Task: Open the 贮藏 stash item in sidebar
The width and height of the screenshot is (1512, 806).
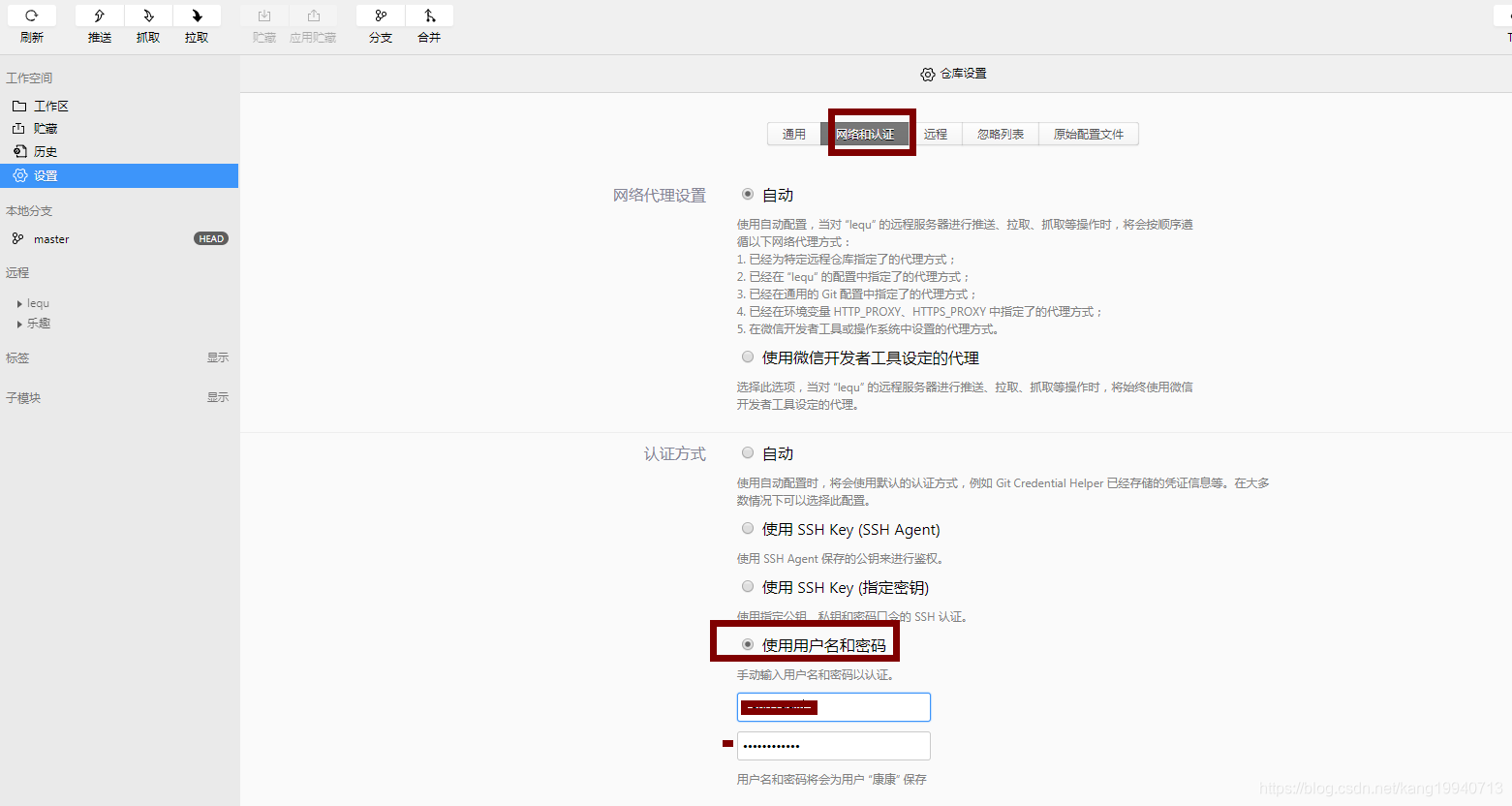Action: (119, 128)
